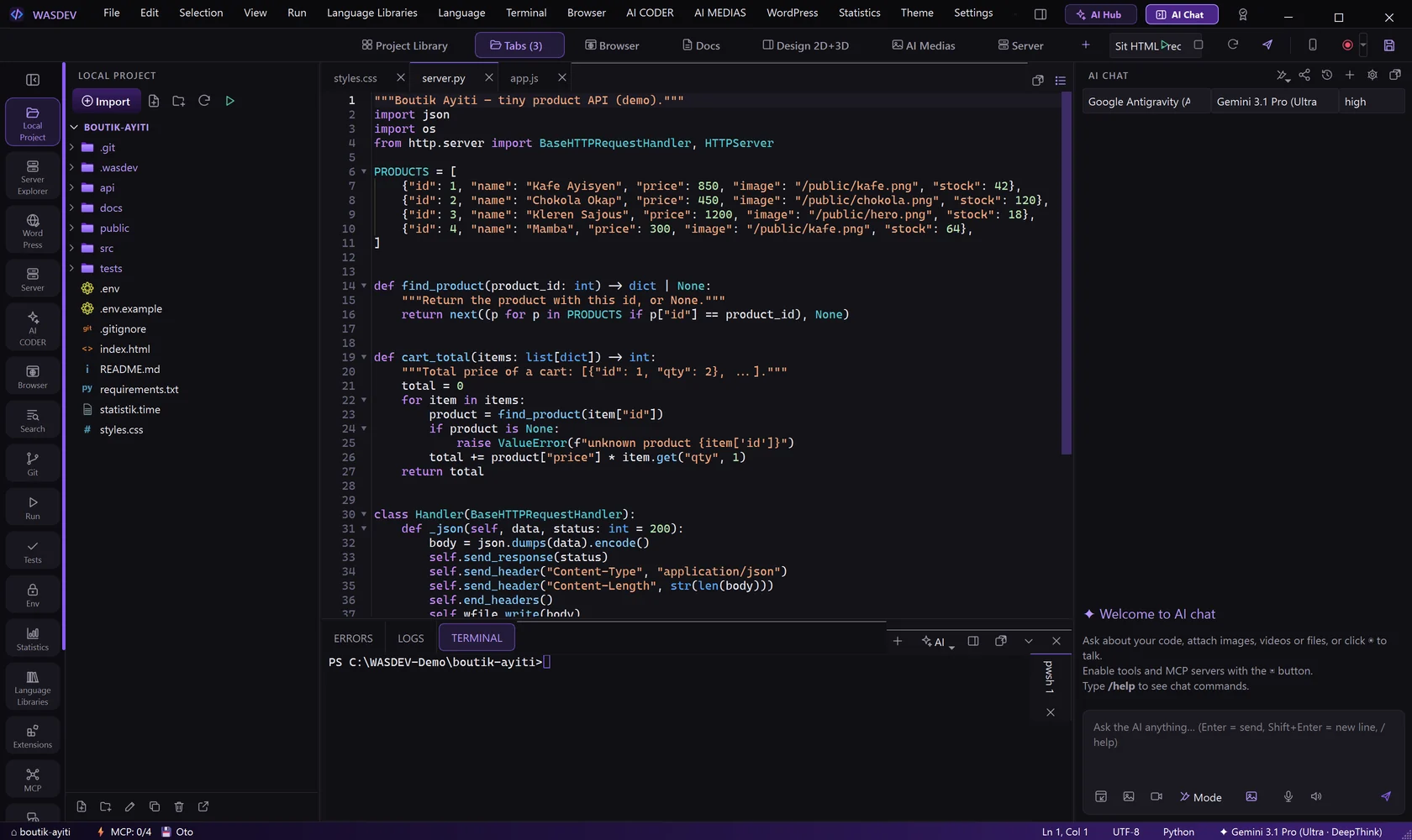The image size is (1412, 840).
Task: Click the red record icon in toolbar
Action: click(x=1347, y=45)
